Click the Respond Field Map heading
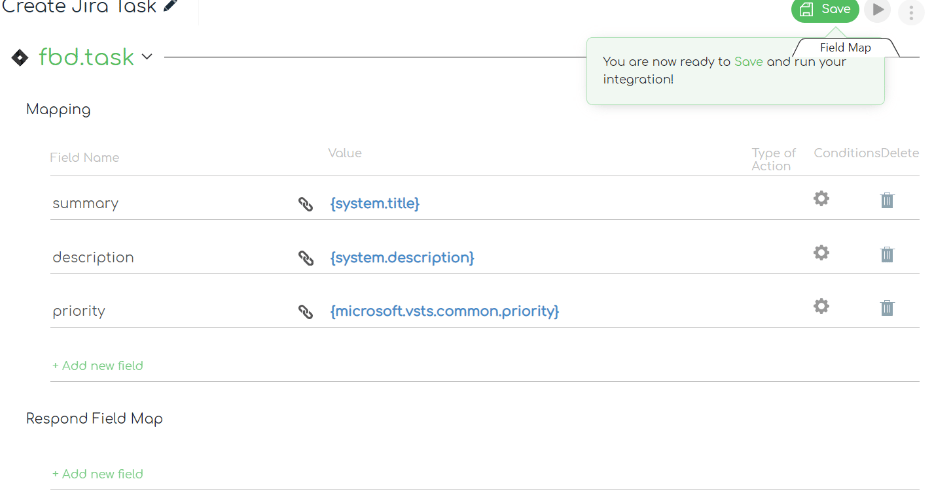This screenshot has width=928, height=492. (94, 419)
